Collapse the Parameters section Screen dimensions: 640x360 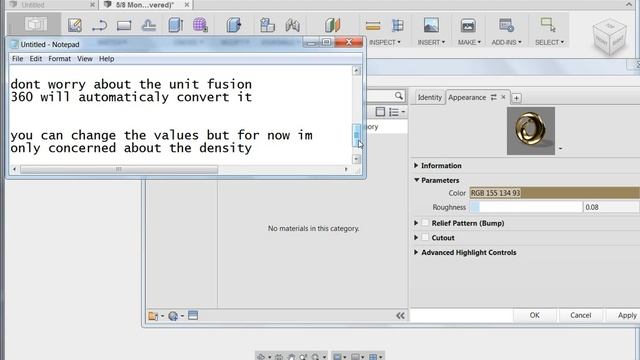(x=416, y=180)
